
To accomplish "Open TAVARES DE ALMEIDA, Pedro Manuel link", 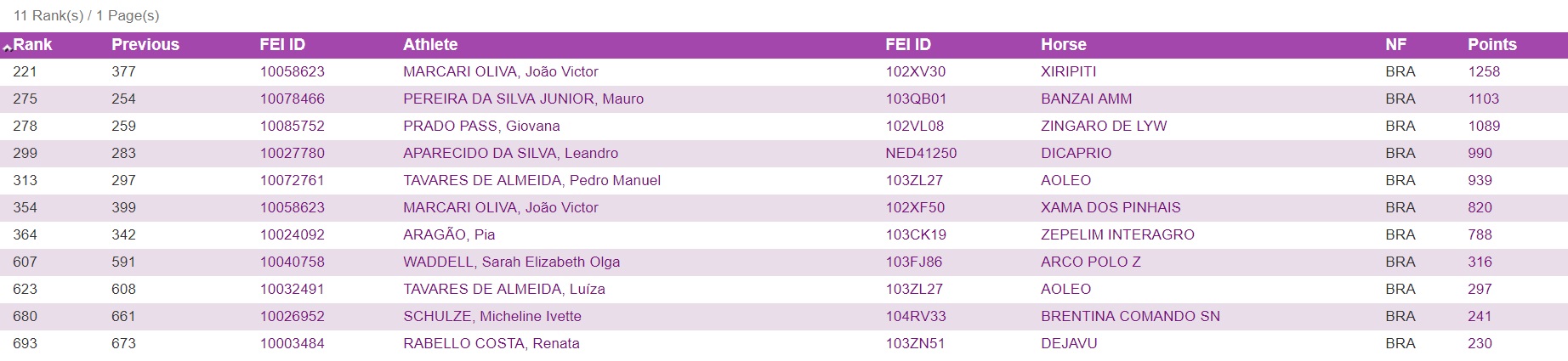I will (531, 181).
